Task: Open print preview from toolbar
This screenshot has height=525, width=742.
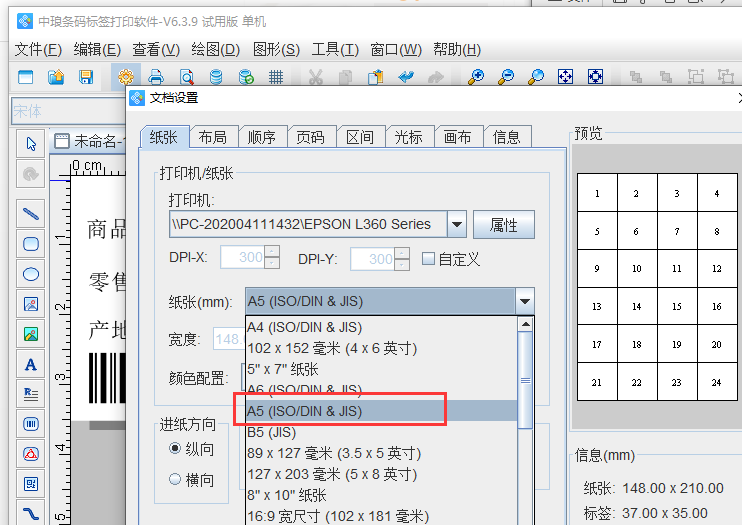Action: pos(186,76)
